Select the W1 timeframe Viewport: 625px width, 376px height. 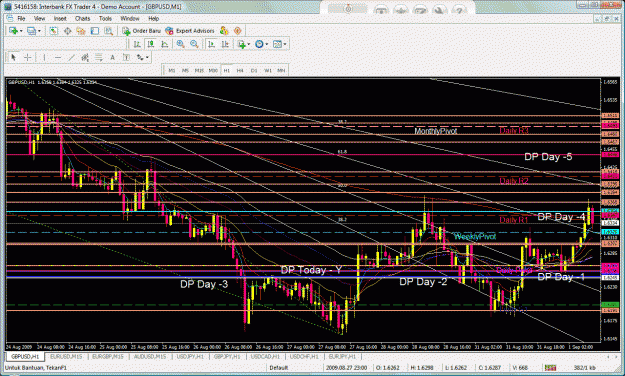tap(268, 71)
